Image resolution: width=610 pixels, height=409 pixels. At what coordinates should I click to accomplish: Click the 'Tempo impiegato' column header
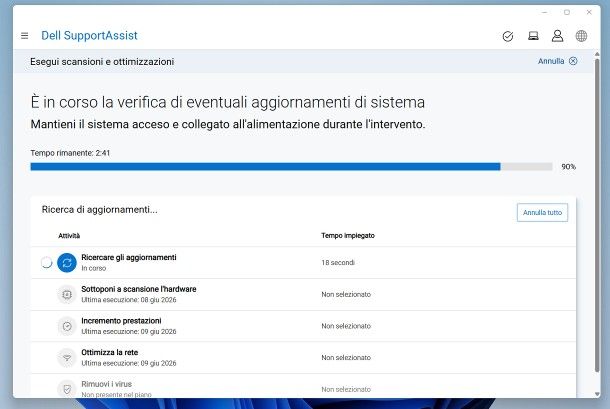coord(348,235)
